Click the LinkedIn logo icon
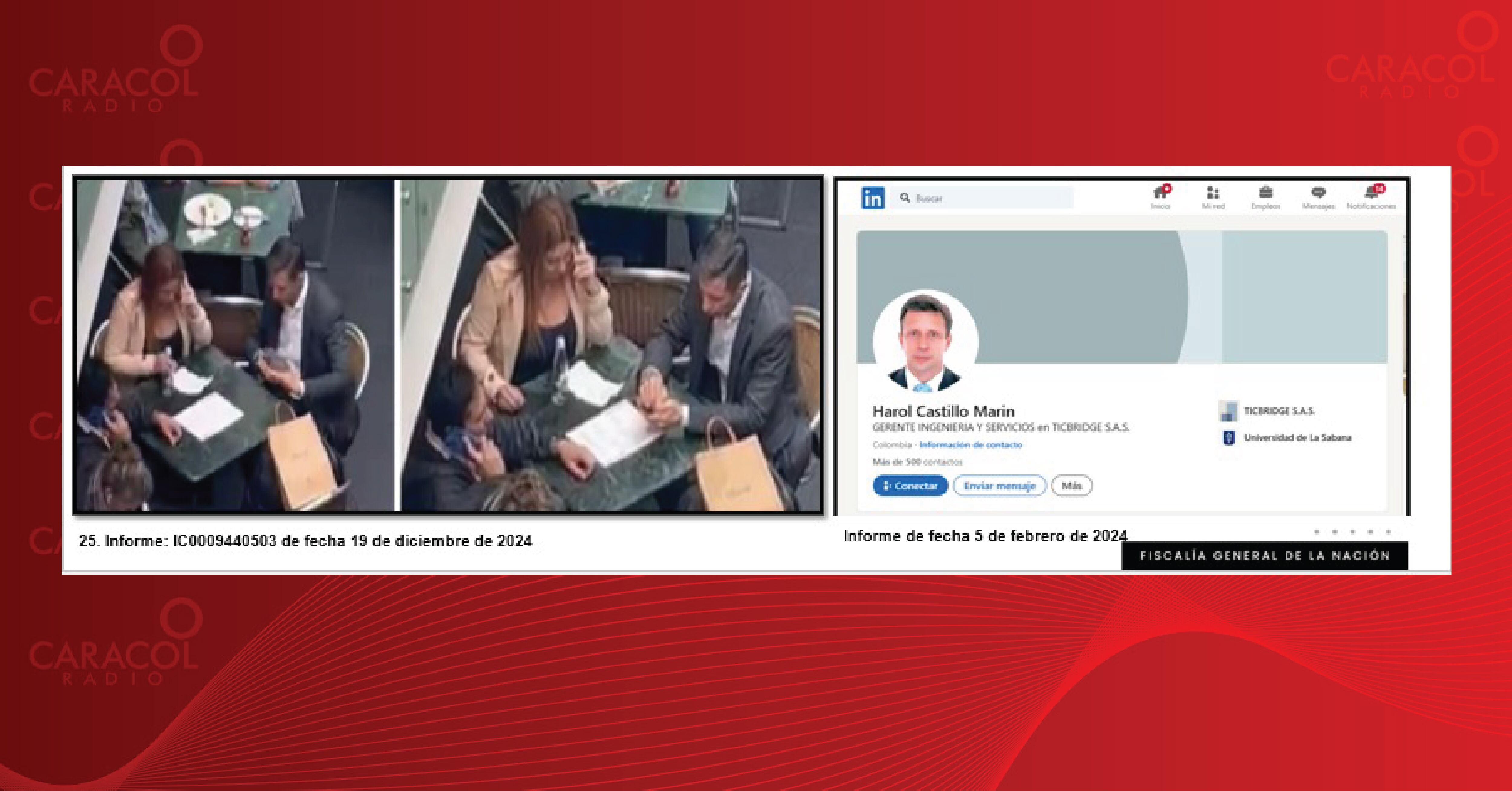The image size is (1512, 791). (x=872, y=198)
